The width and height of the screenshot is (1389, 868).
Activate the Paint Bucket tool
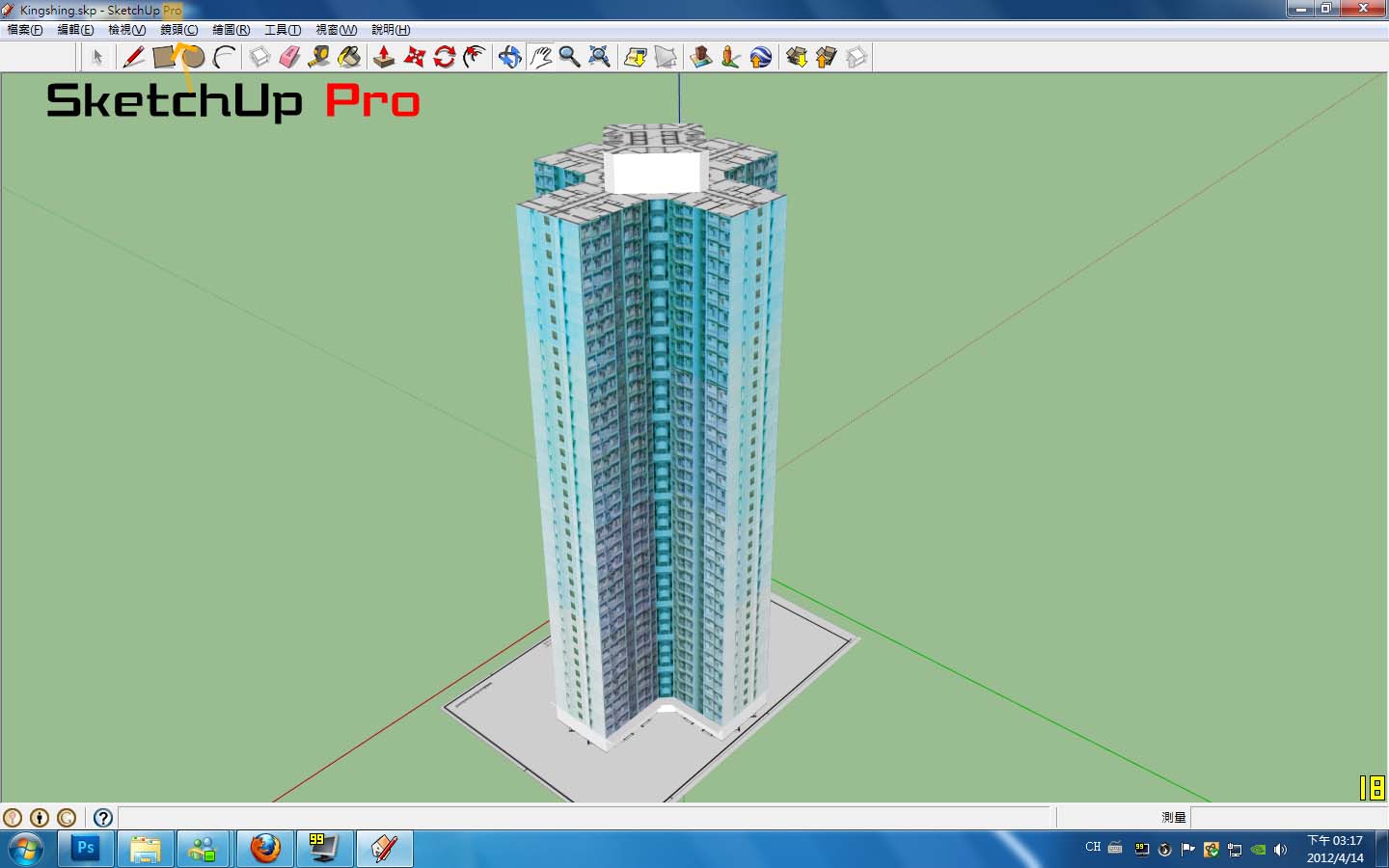(349, 57)
